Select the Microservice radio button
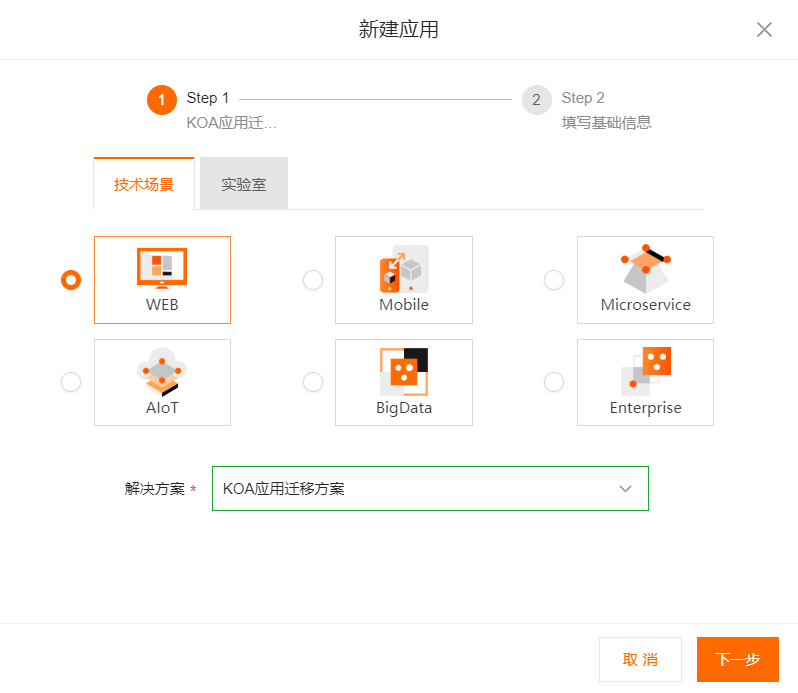The width and height of the screenshot is (798, 693). tap(554, 280)
